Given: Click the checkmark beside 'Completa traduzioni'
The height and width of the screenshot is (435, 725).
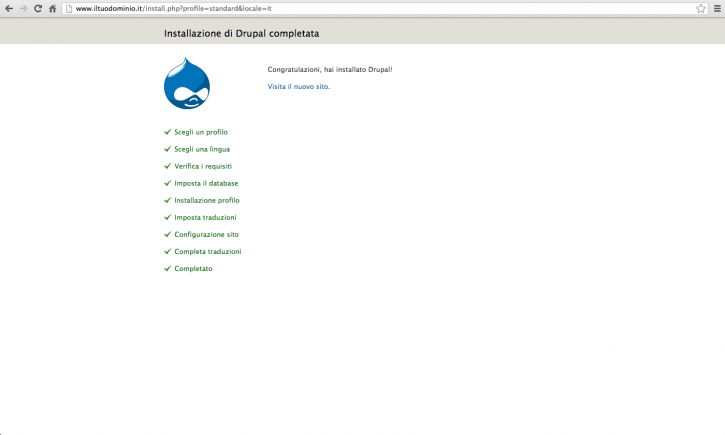Looking at the screenshot, I should click(x=167, y=251).
